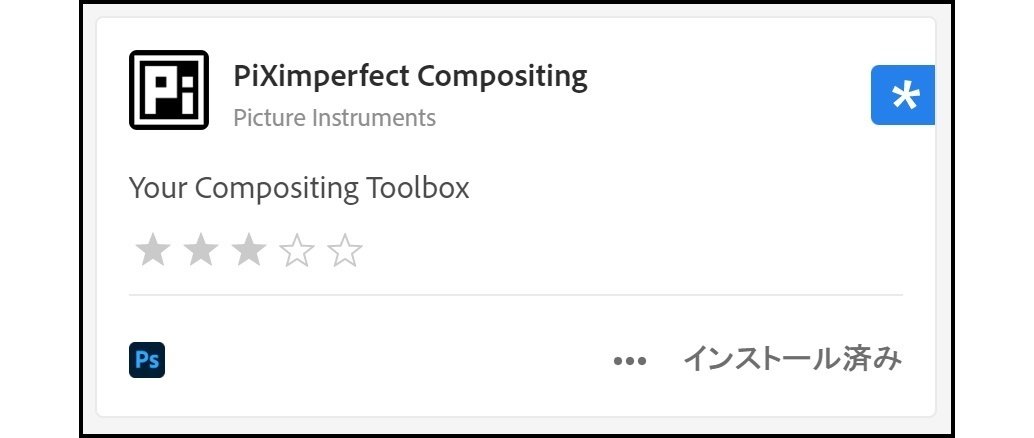The height and width of the screenshot is (438, 1034).
Task: Click the PiXimperfect Pi logo icon
Action: (168, 90)
